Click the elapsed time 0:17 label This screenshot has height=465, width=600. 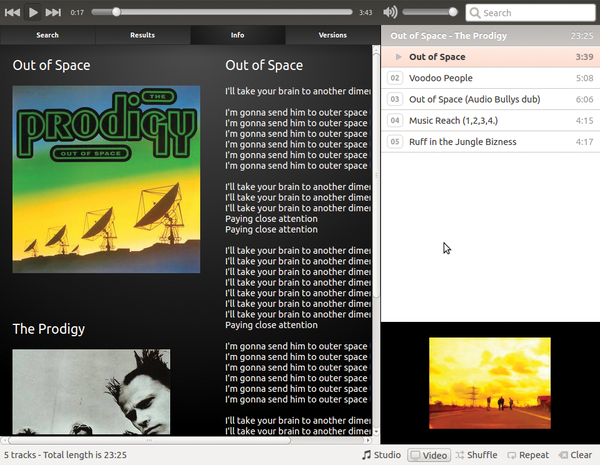click(77, 13)
